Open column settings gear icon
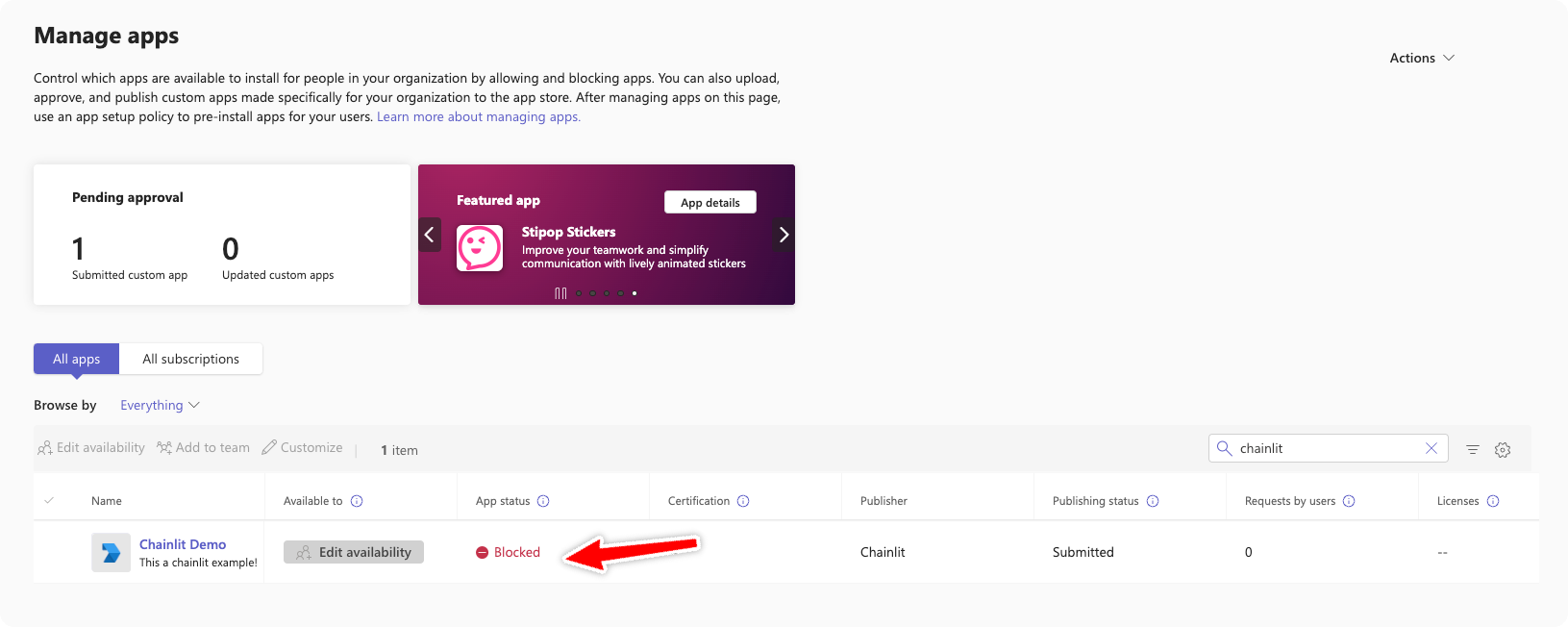This screenshot has width=1568, height=627. coord(1503,449)
